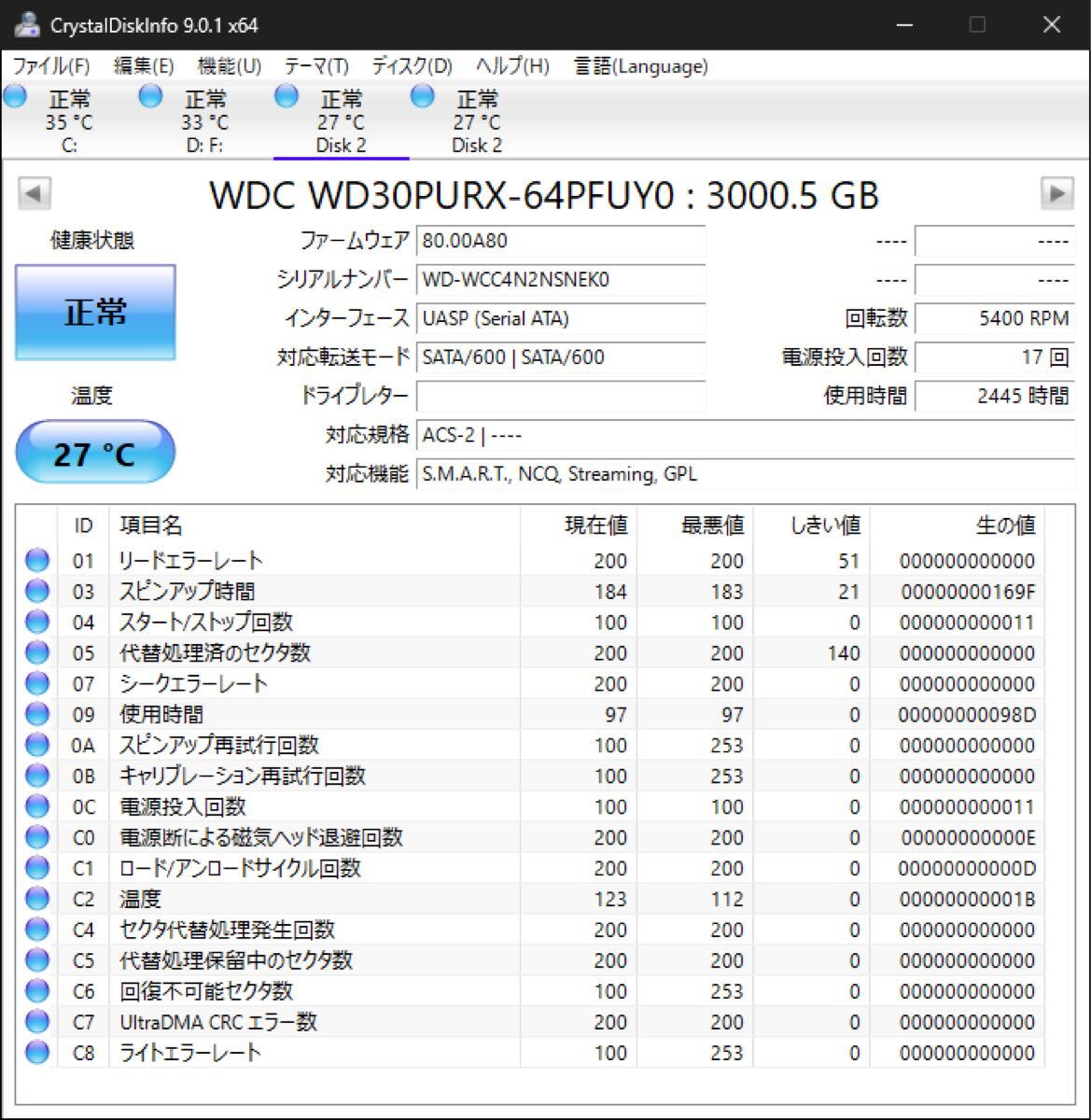Click the previous disk left arrow
Screen dimensions: 1091x1120
35,194
